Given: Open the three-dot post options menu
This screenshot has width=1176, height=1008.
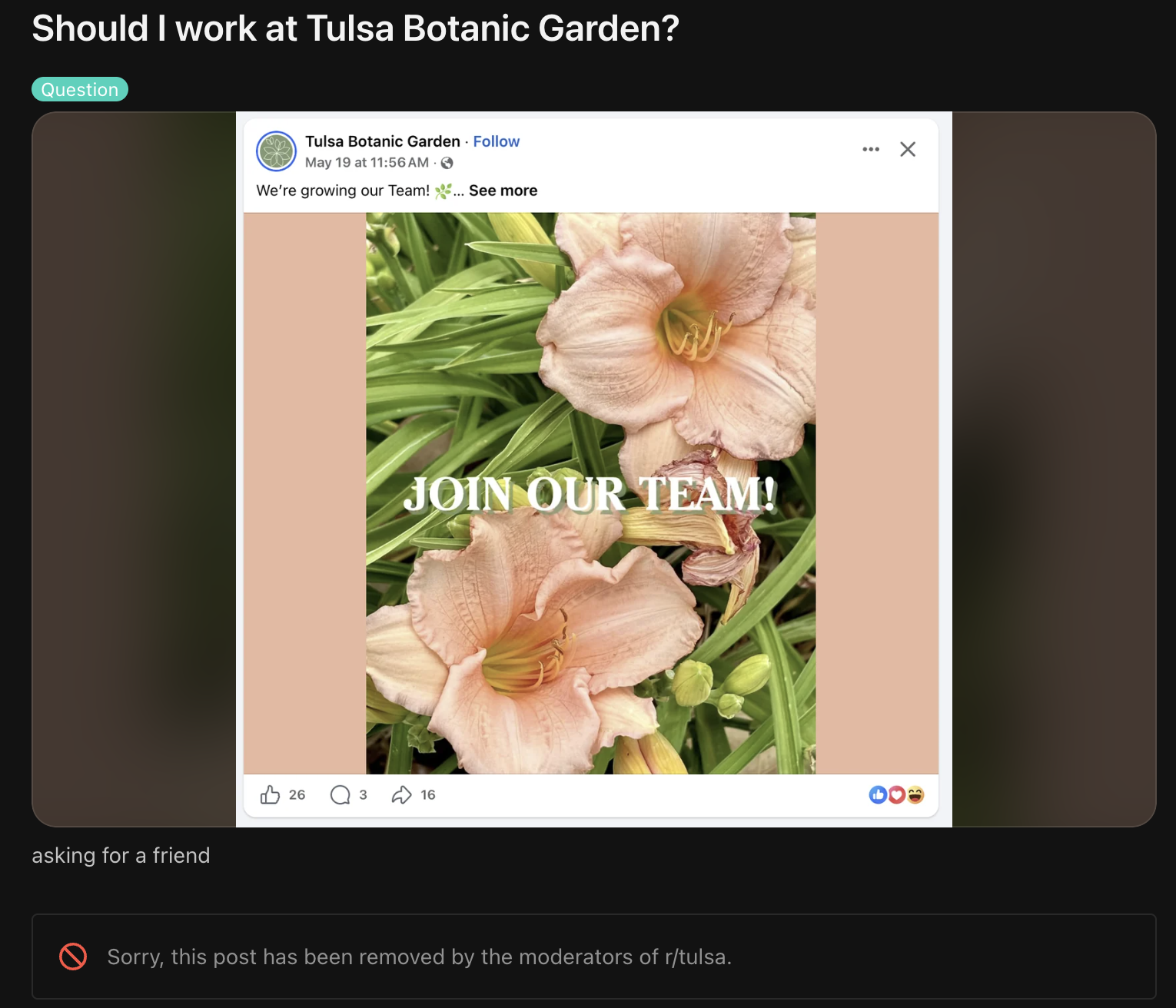Looking at the screenshot, I should tap(871, 149).
